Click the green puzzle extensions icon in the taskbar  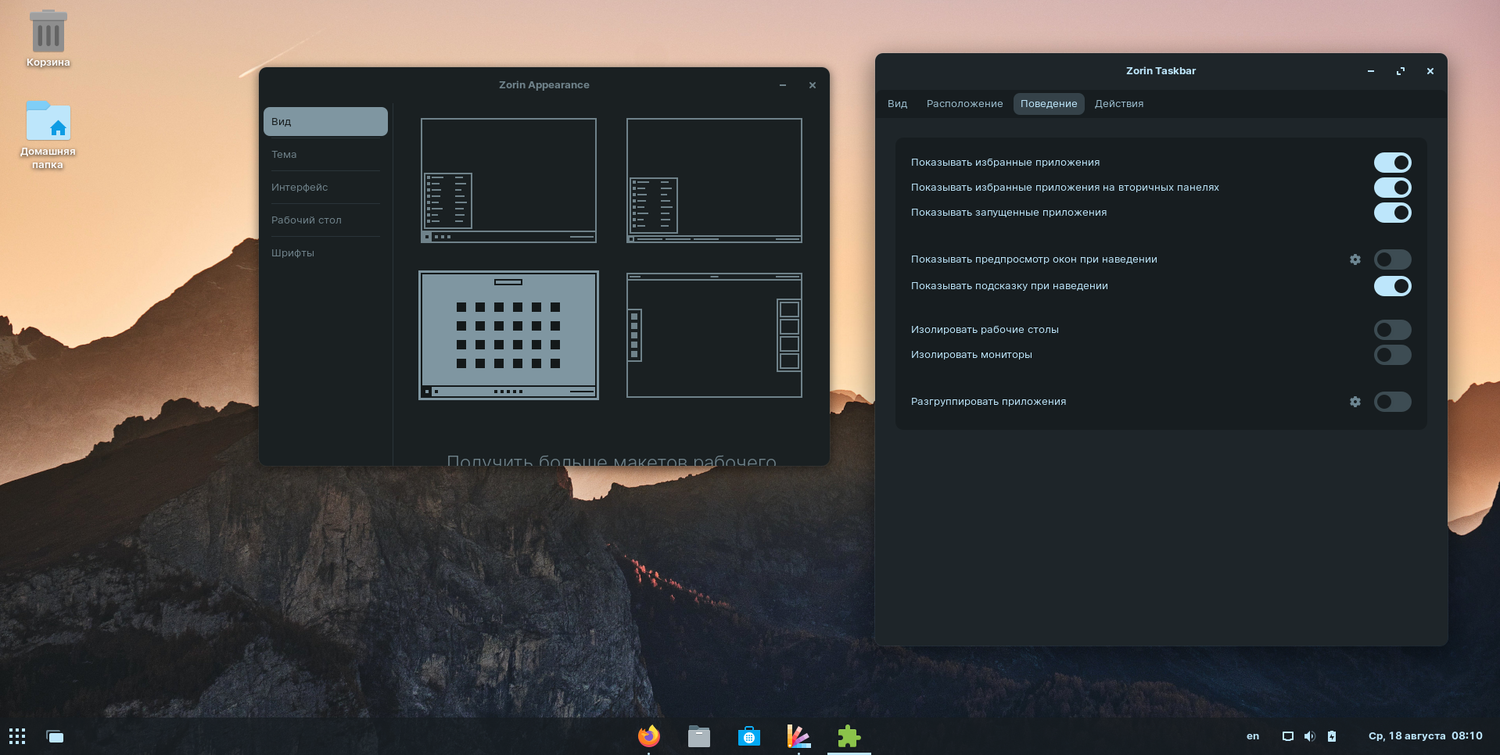(849, 736)
